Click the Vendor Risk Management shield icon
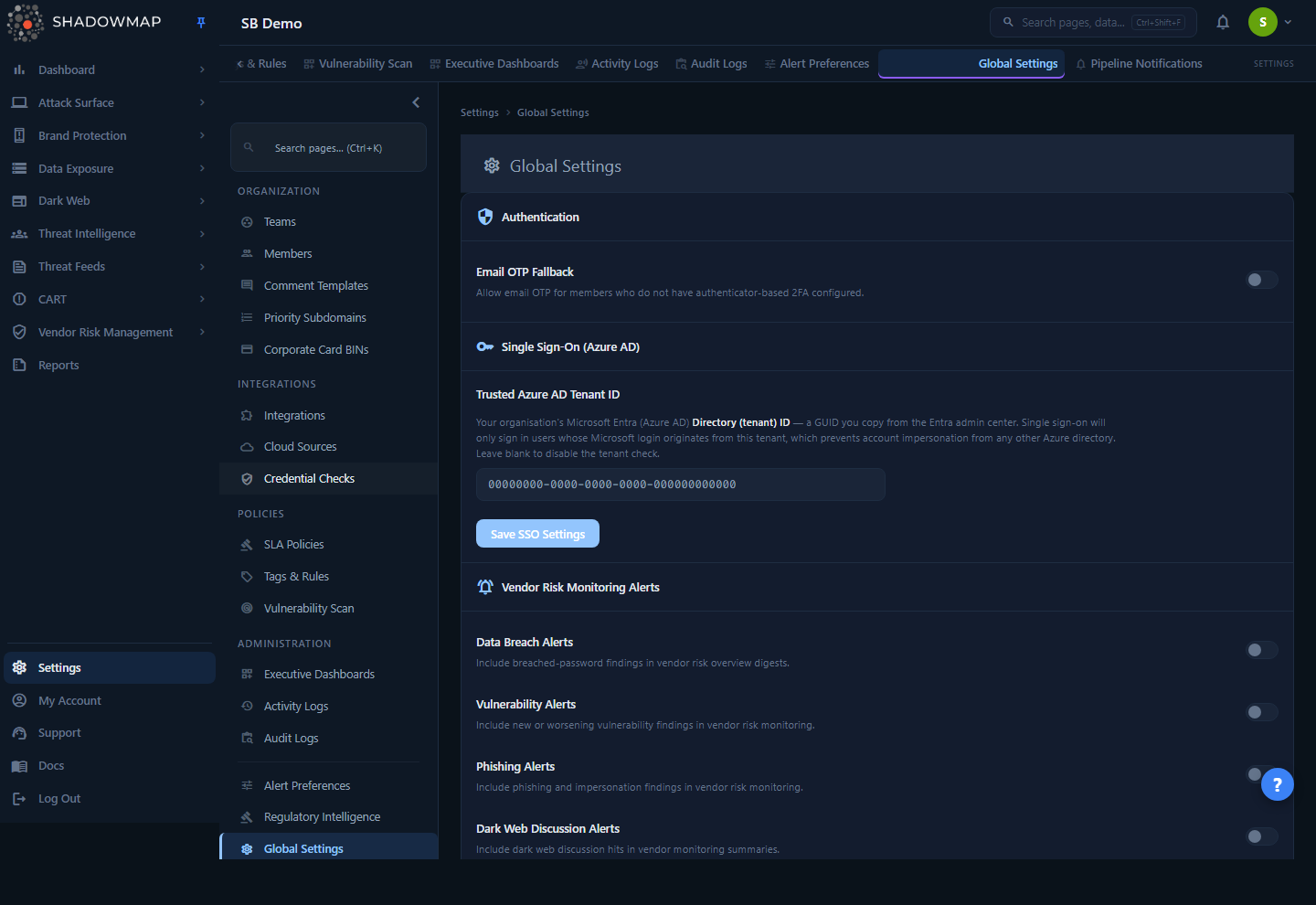This screenshot has height=905, width=1316. [19, 332]
